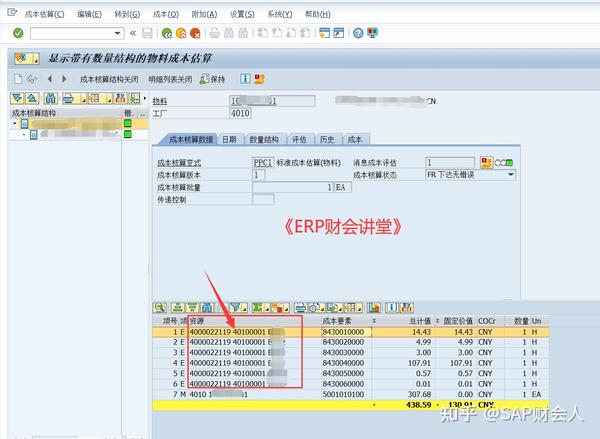Viewport: 600px width, 439px height.
Task: Click the 成本核算结构关闭 button
Action: click(109, 79)
